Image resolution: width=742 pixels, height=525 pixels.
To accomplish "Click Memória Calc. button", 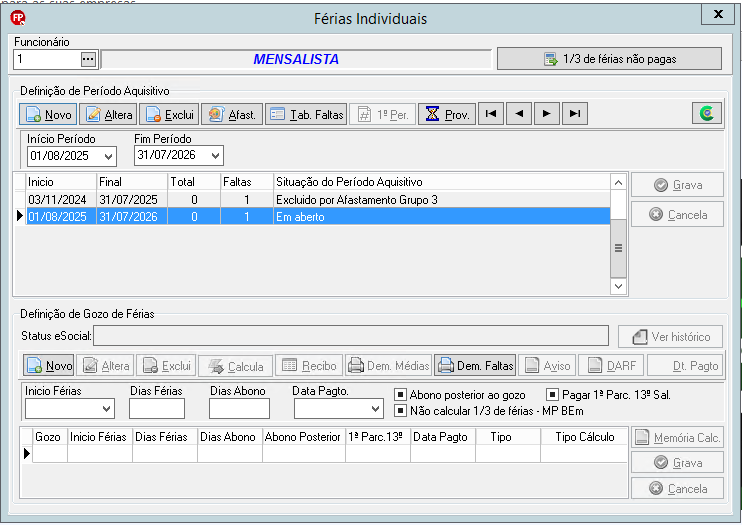I will coord(677,437).
